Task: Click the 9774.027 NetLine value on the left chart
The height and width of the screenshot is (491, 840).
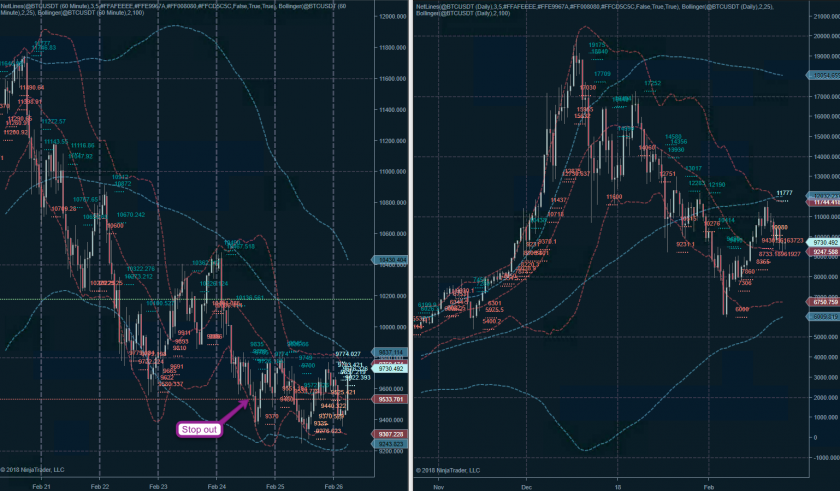Action: 348,354
